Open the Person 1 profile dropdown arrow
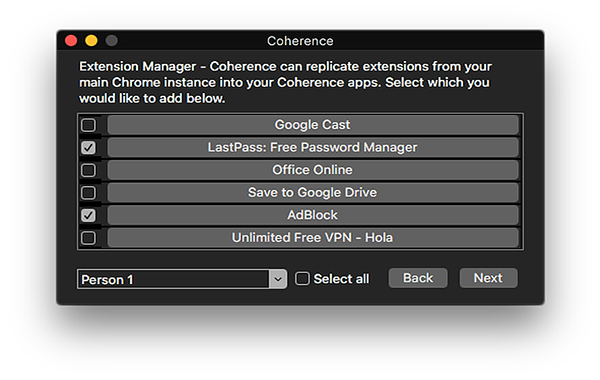The width and height of the screenshot is (600, 380). pos(278,279)
